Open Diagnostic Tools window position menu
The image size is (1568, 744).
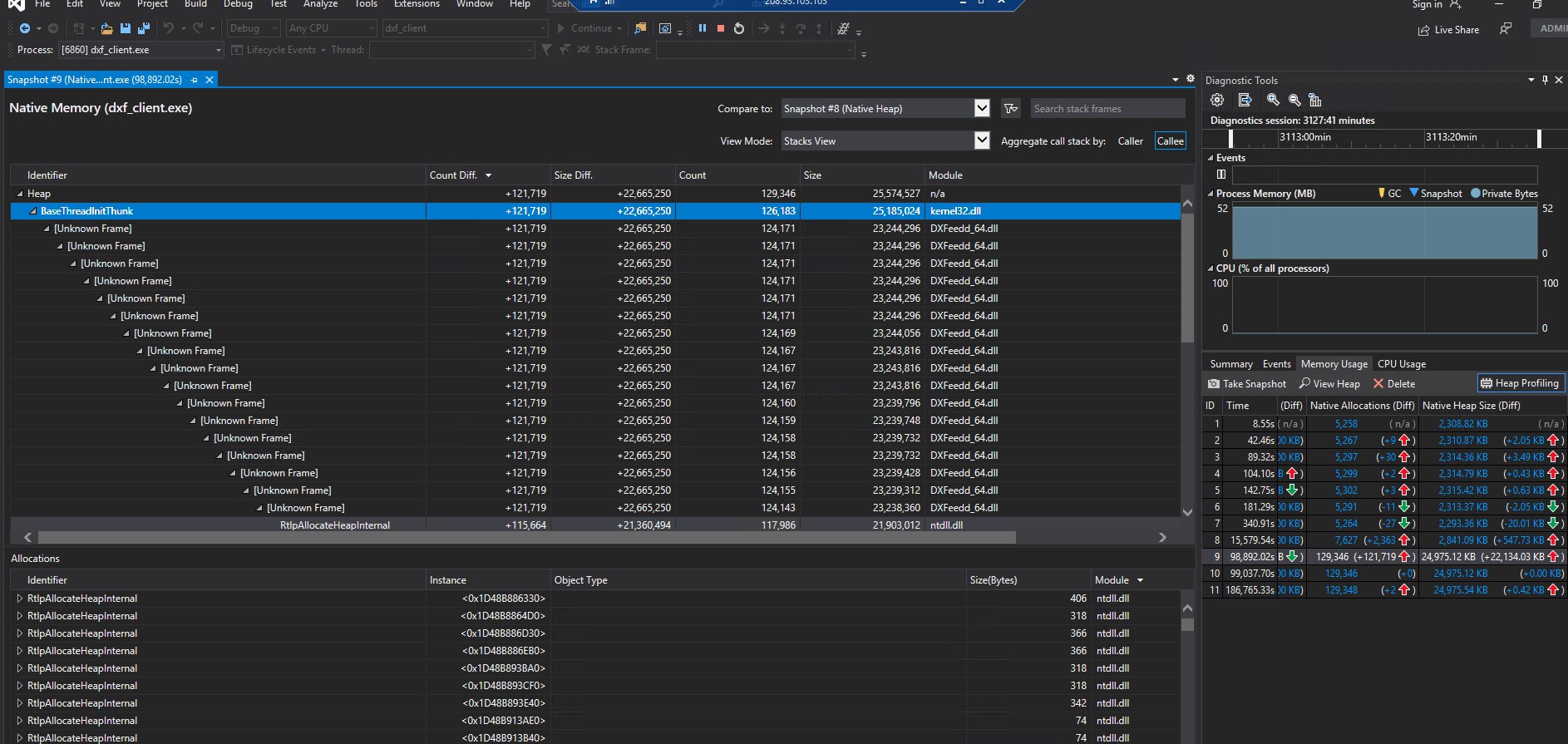tap(1531, 80)
